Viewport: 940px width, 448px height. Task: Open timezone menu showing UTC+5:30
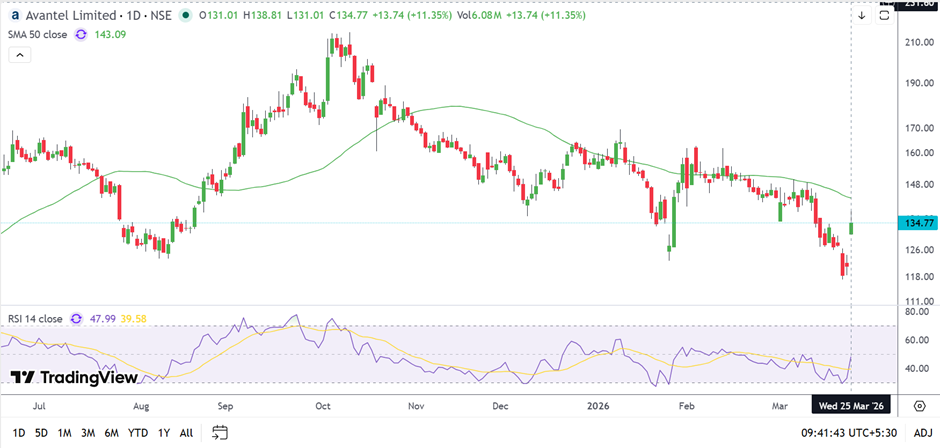(x=860, y=432)
